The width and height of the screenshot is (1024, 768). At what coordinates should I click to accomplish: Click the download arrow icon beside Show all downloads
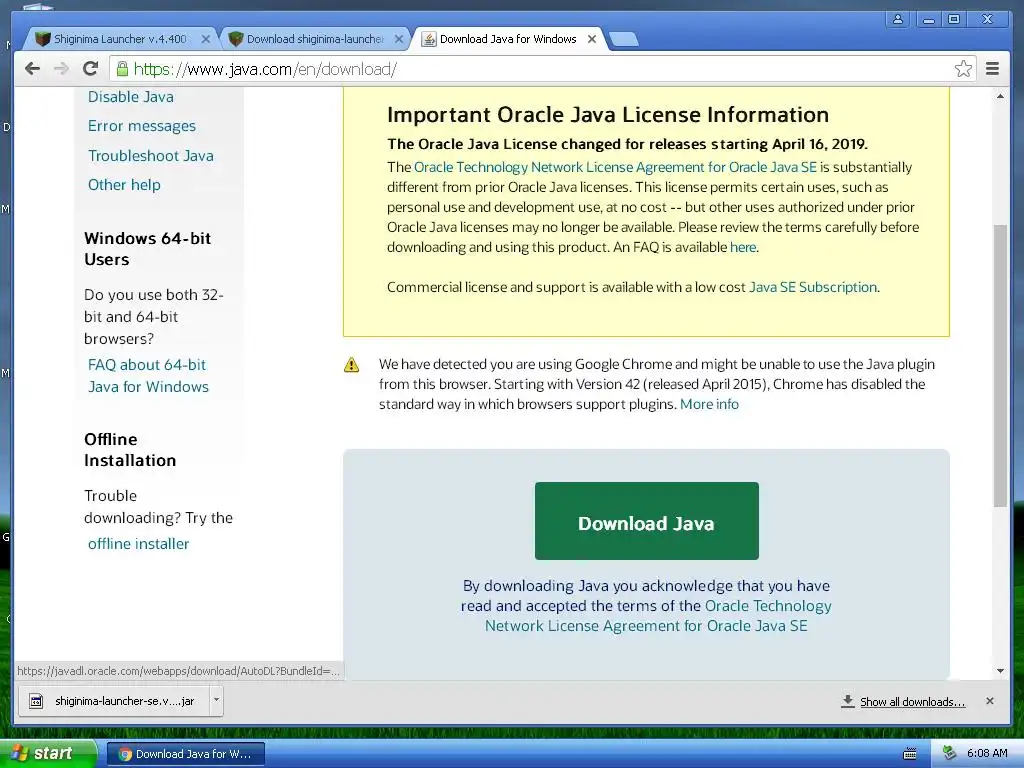click(x=848, y=701)
